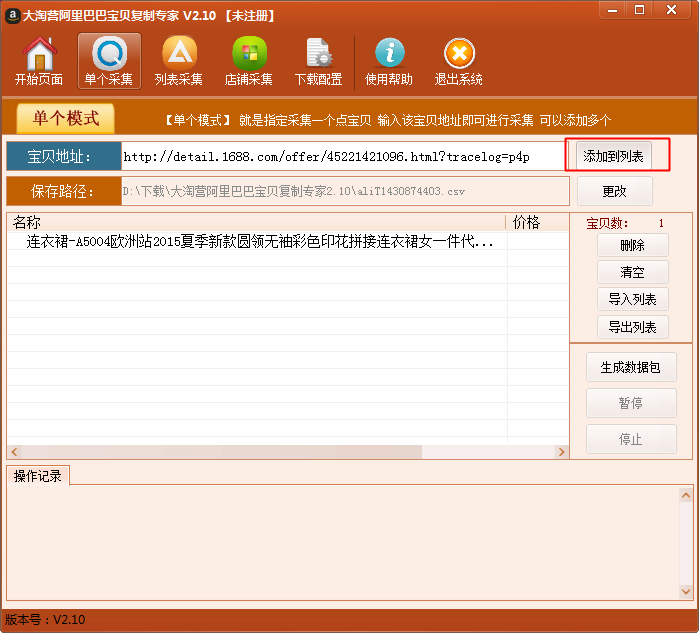Screen dimensions: 699x633
Task: Switch to the 单个模式 tab
Action: [66, 119]
